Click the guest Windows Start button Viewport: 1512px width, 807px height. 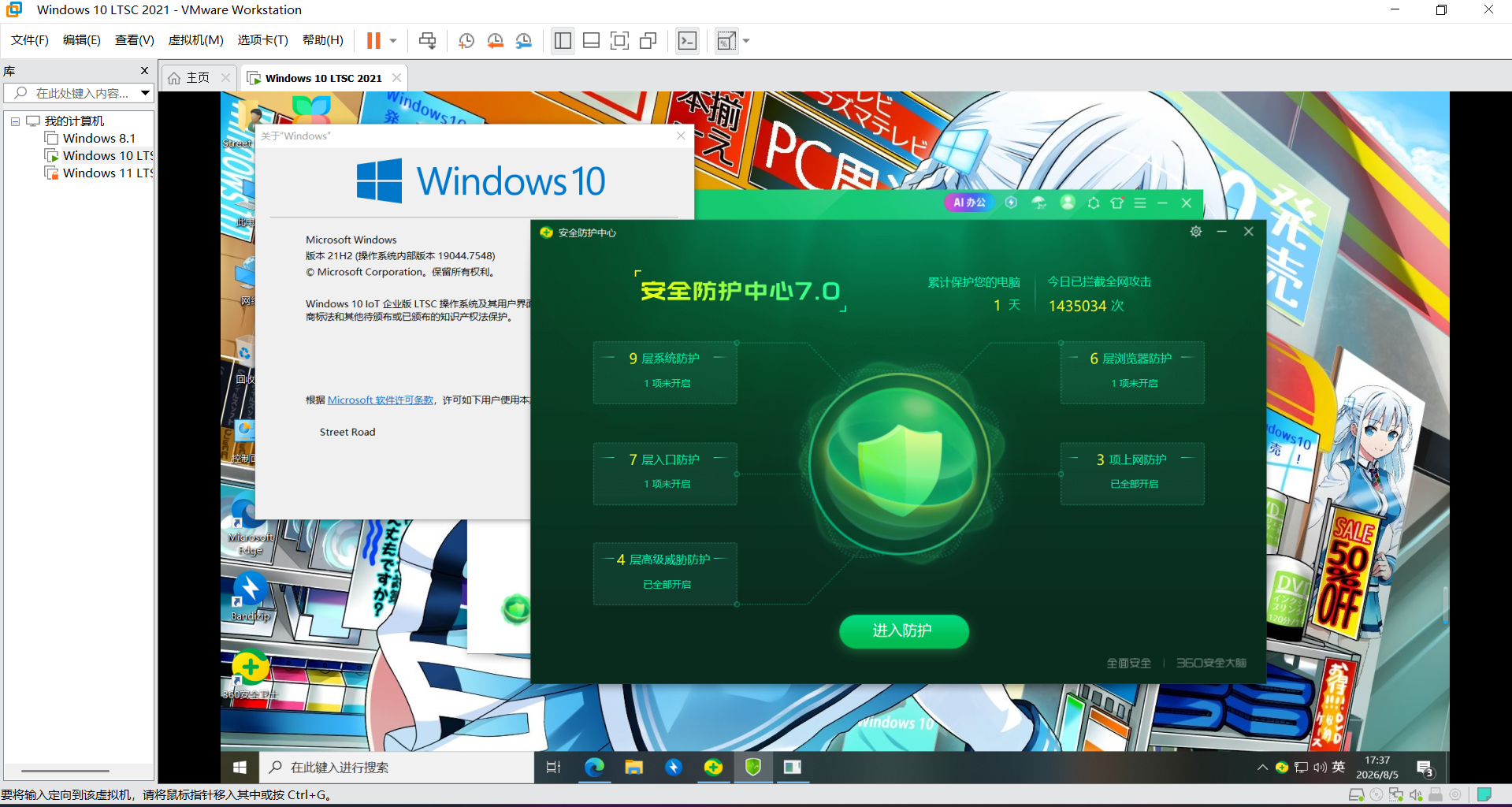coord(240,767)
